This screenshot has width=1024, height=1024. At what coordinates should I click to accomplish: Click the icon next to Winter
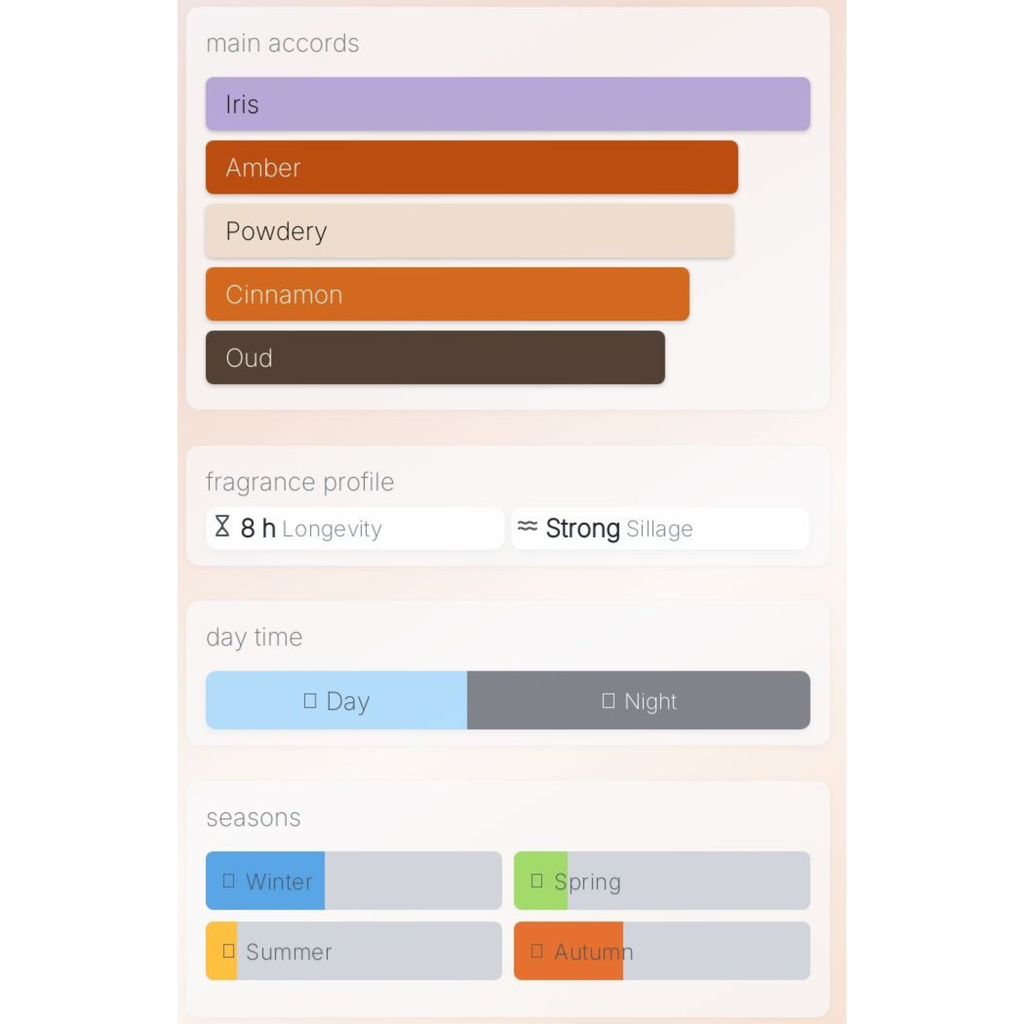(229, 881)
